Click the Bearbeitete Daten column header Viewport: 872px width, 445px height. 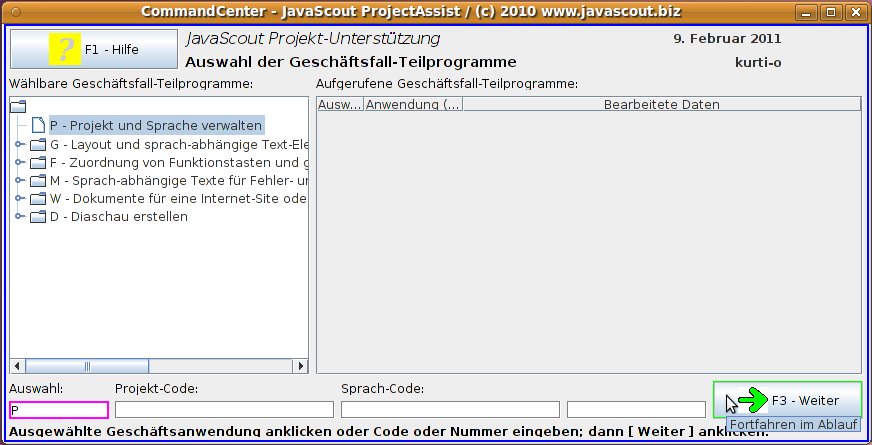661,104
